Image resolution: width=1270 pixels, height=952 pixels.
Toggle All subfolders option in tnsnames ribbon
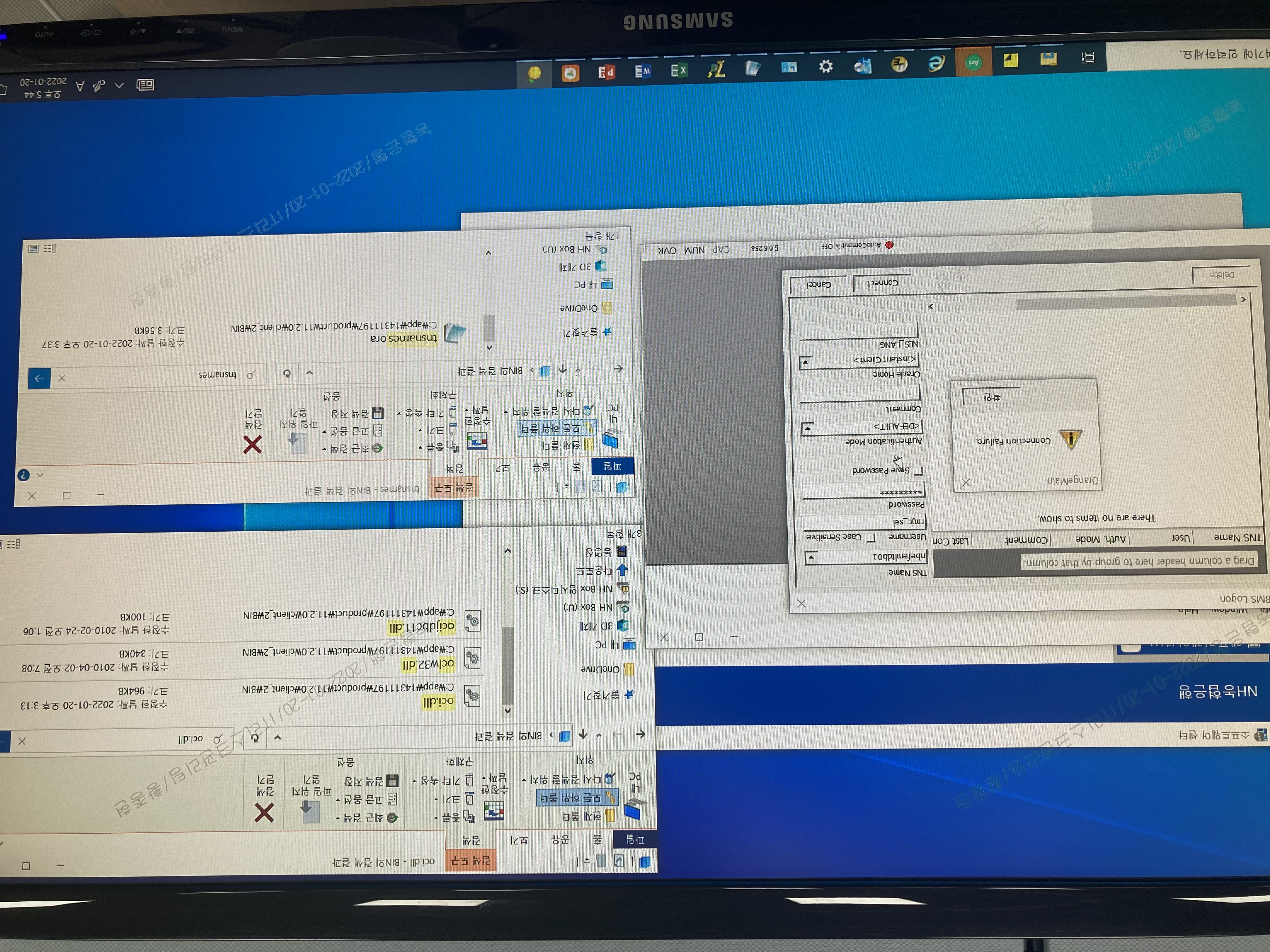coord(557,428)
